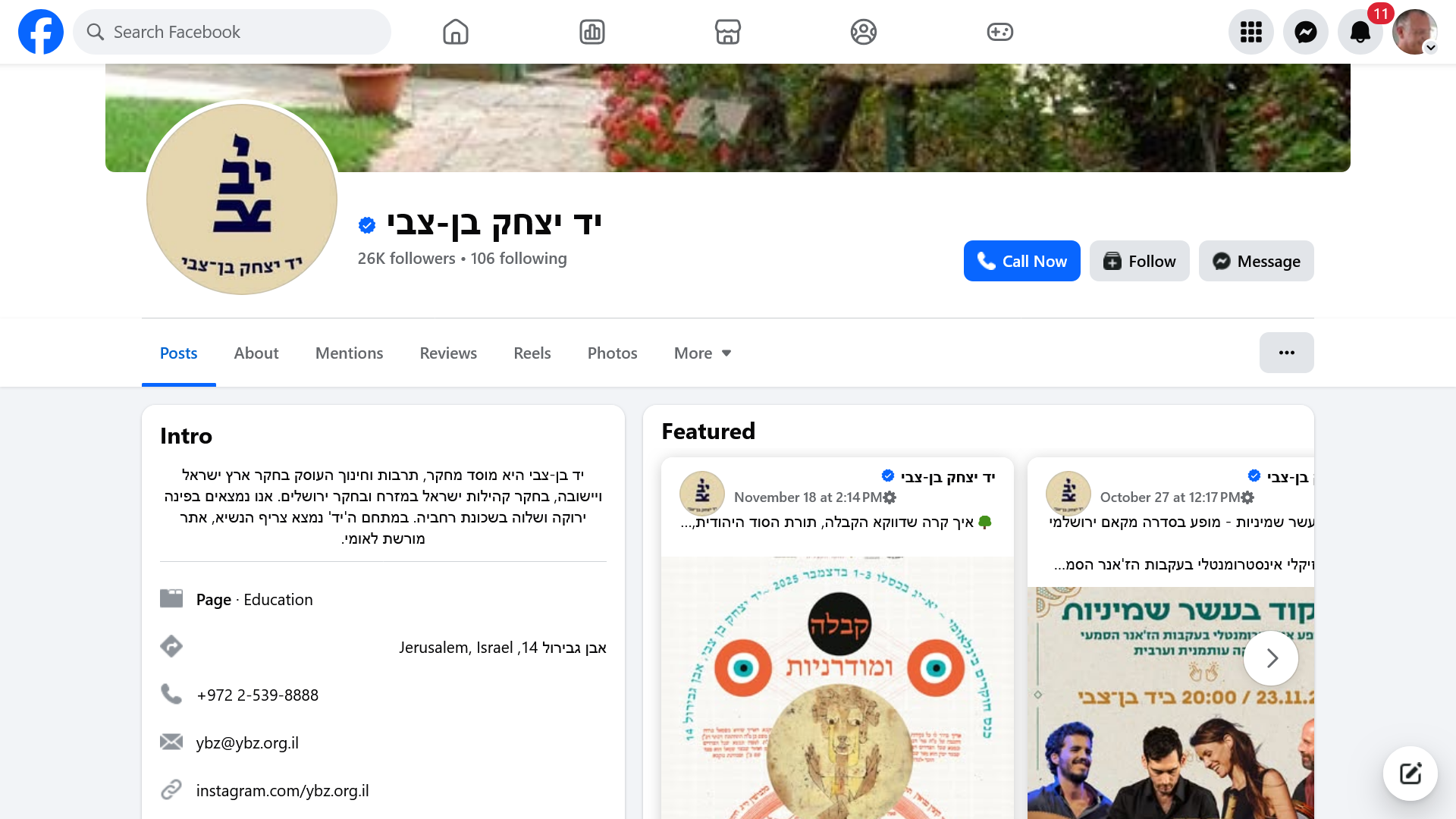Click the compose new message floating icon

(x=1410, y=773)
